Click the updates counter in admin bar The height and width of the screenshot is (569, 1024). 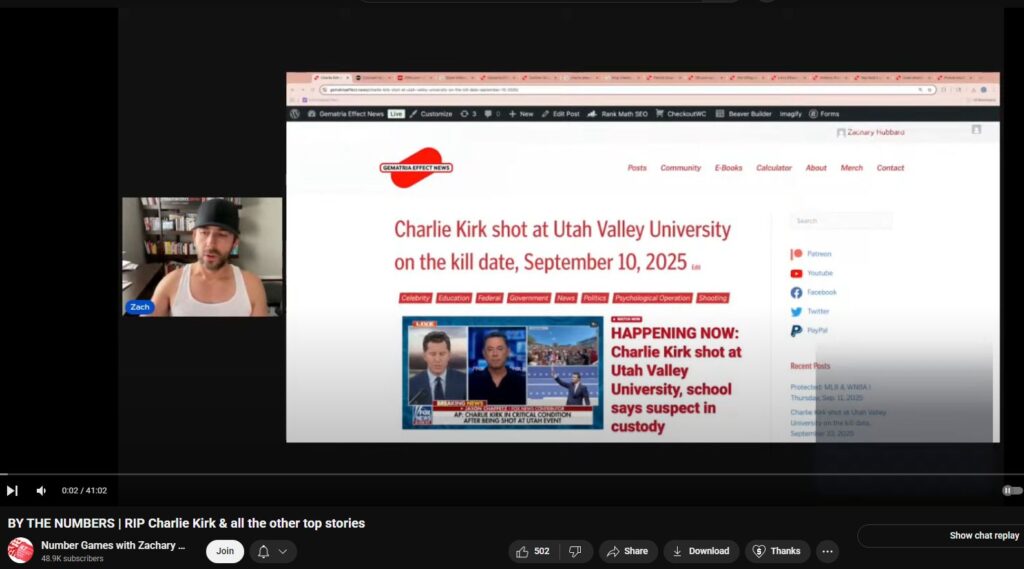(x=468, y=114)
